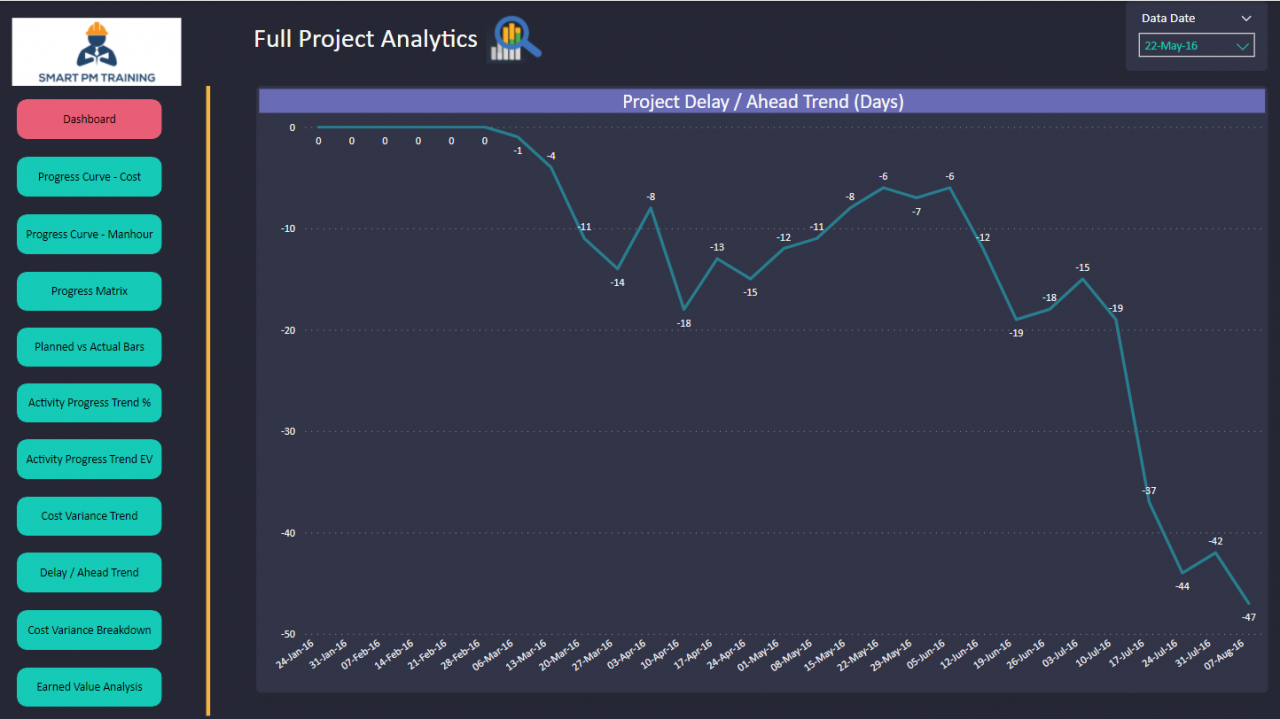Open the Cost Variance Trend page
This screenshot has height=719, width=1280.
coord(89,516)
